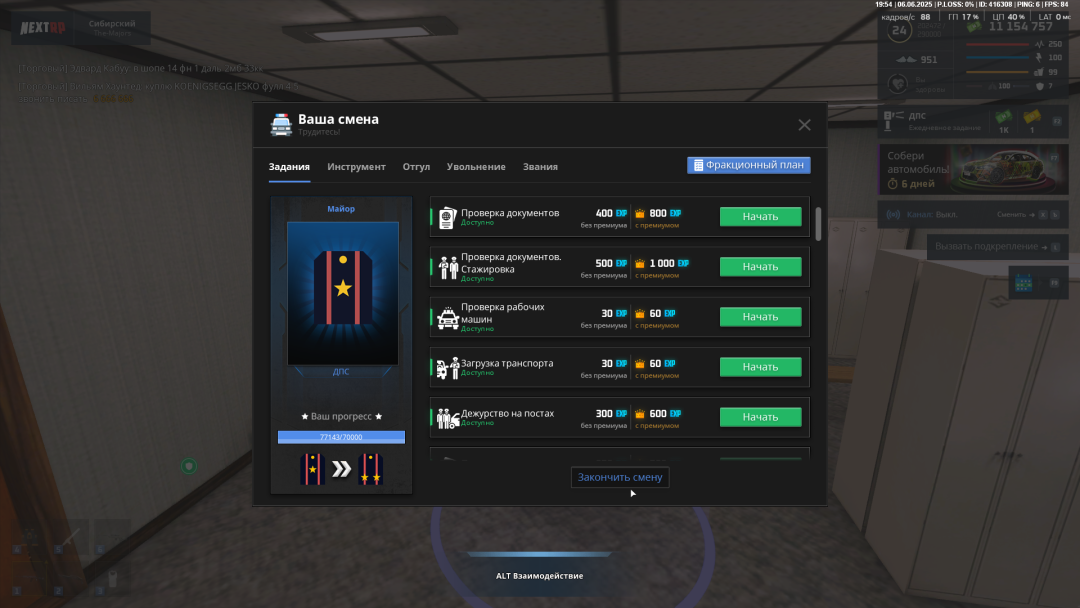Open the Инструмент tab
The image size is (1080, 608).
point(356,167)
